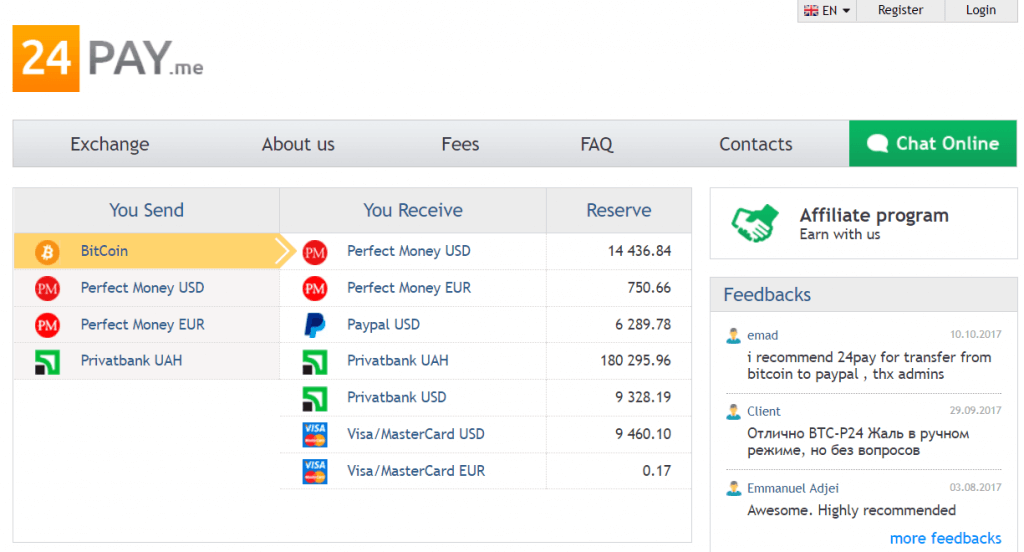The height and width of the screenshot is (552, 1024).
Task: Click Client's user avatar icon
Action: 733,412
